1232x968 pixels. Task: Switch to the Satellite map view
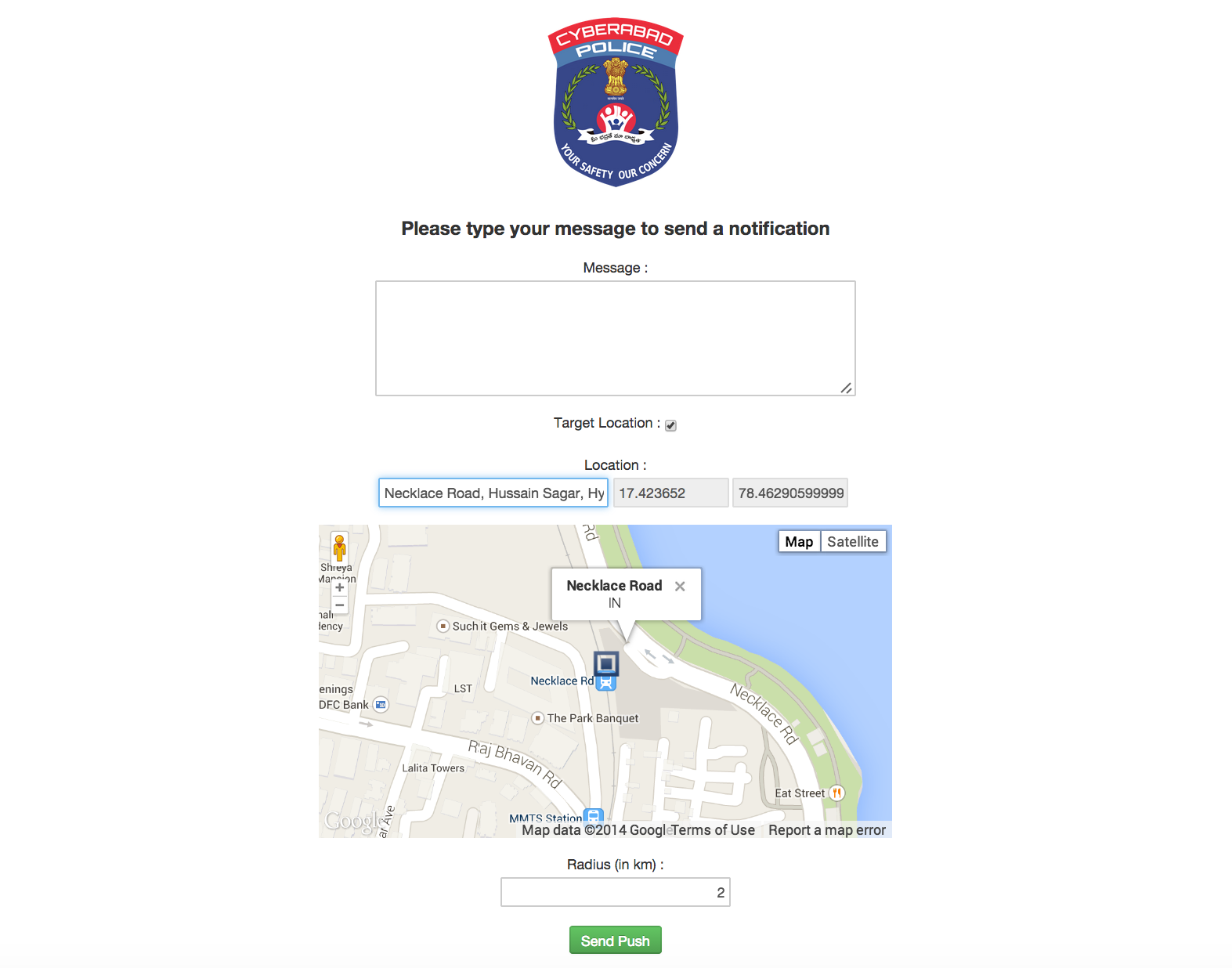point(853,541)
